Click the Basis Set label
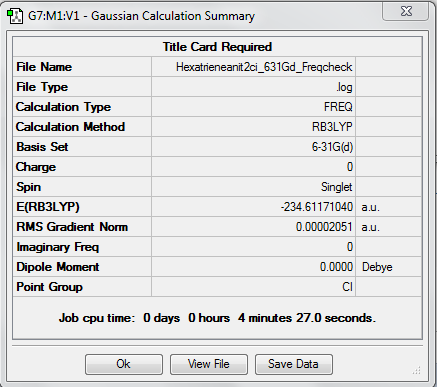Screen dimensions: 437x387 point(42,147)
